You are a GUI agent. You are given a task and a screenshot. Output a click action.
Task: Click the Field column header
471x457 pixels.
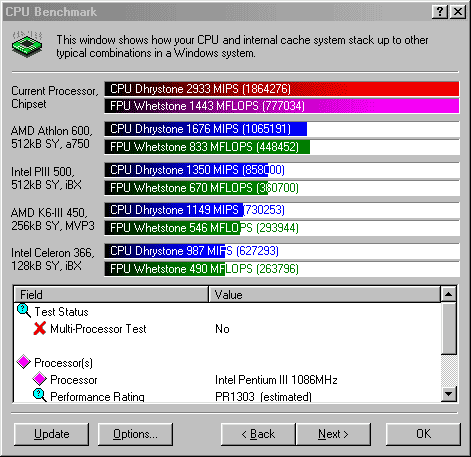111,294
